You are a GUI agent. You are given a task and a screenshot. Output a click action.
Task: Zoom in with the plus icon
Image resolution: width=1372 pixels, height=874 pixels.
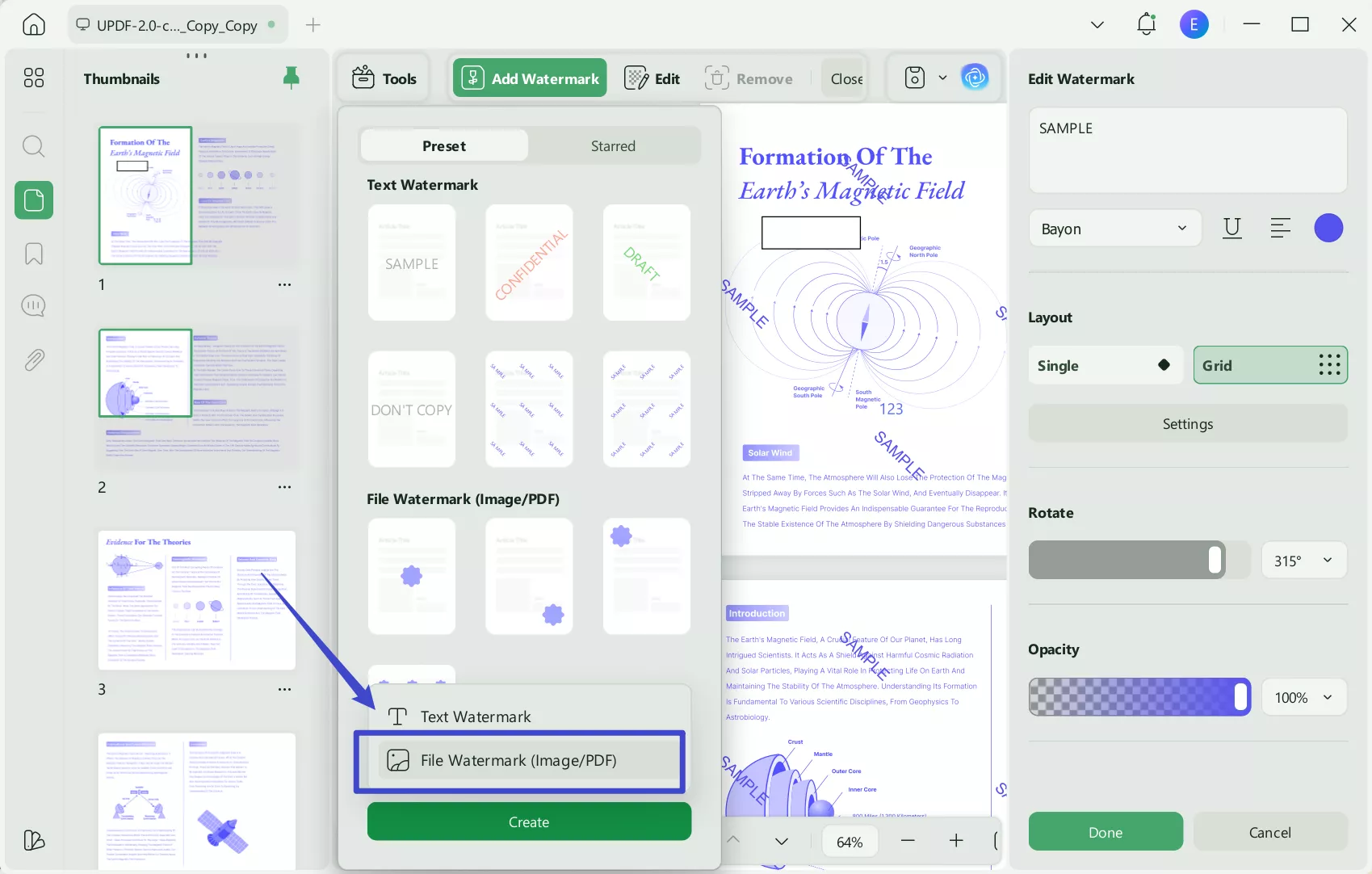coord(956,841)
